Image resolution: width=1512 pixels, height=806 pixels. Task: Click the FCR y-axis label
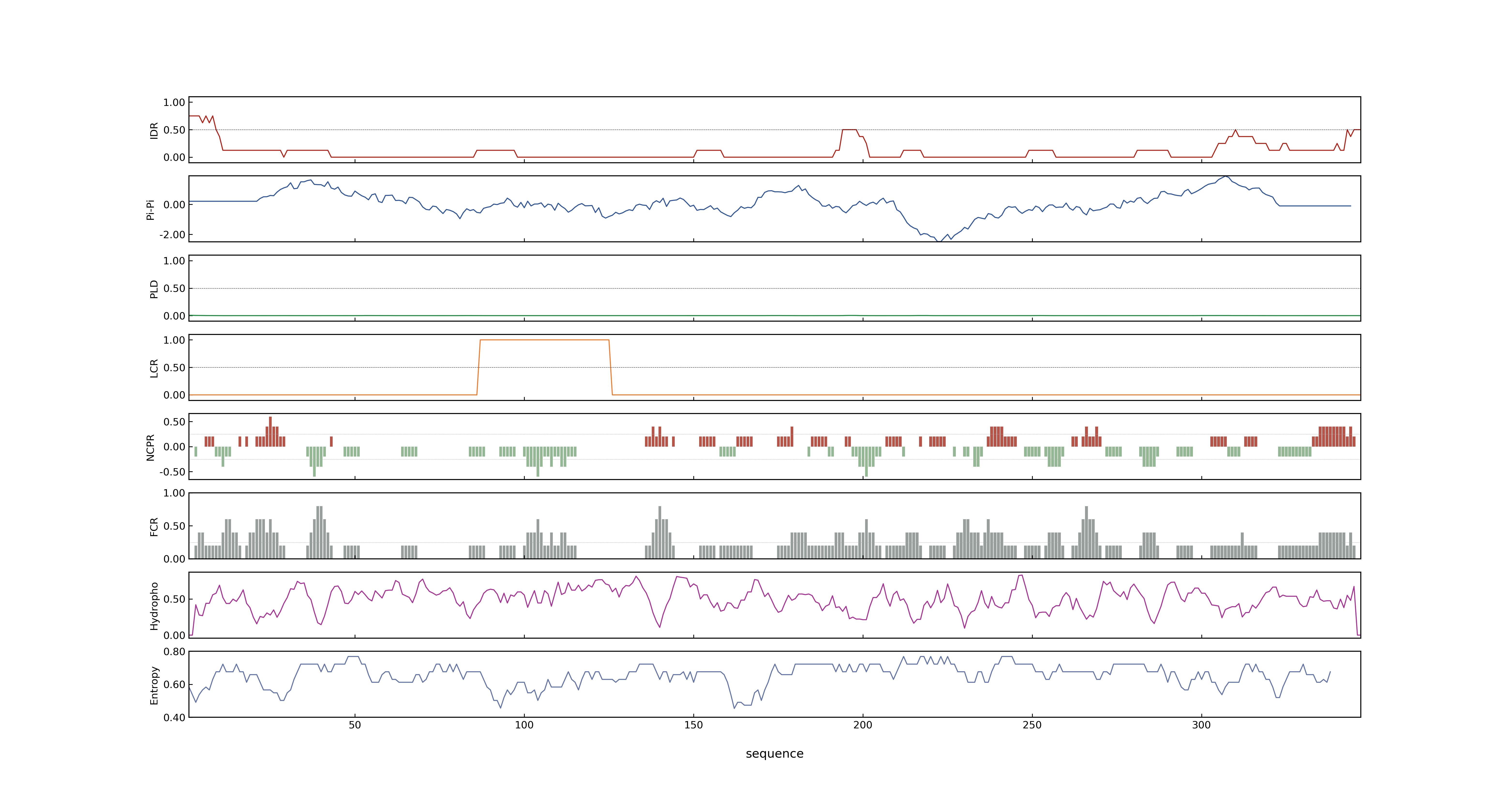154,526
